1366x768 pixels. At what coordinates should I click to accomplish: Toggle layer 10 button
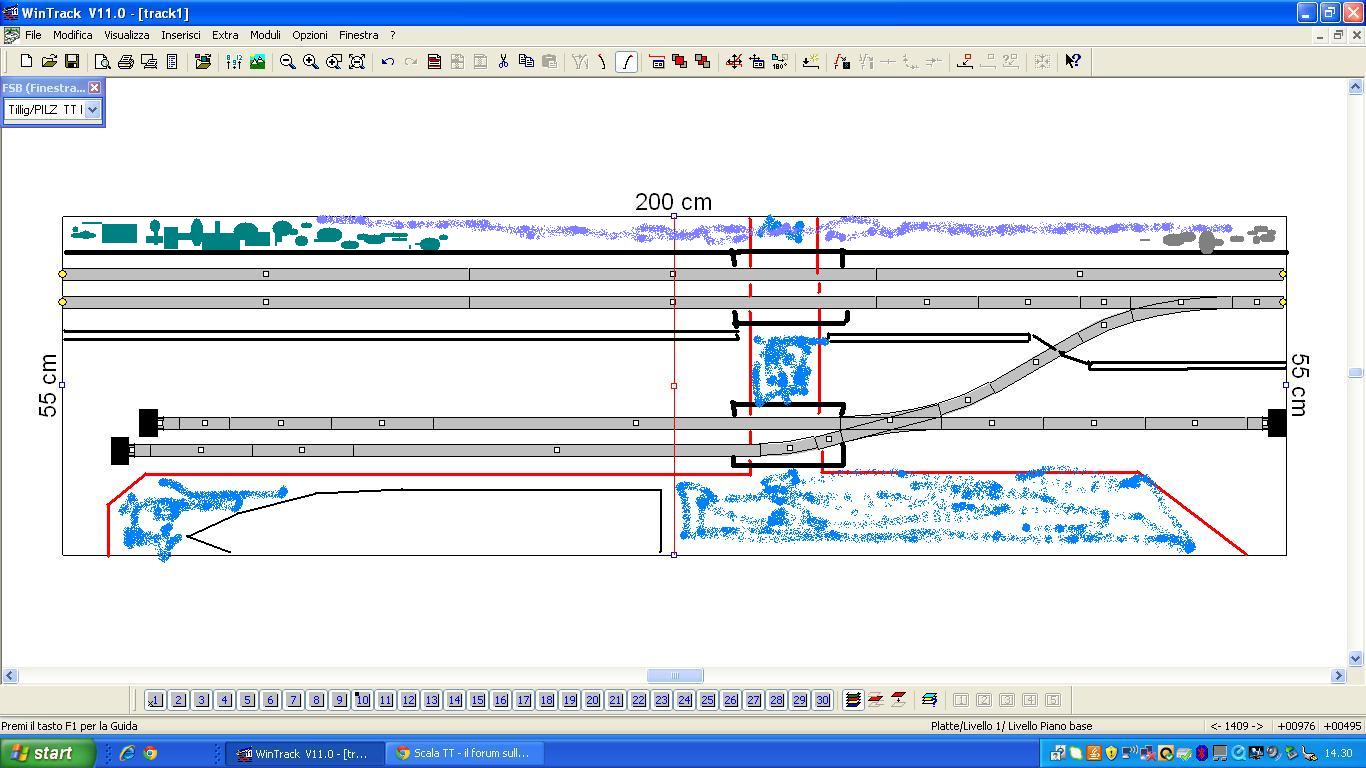[362, 700]
